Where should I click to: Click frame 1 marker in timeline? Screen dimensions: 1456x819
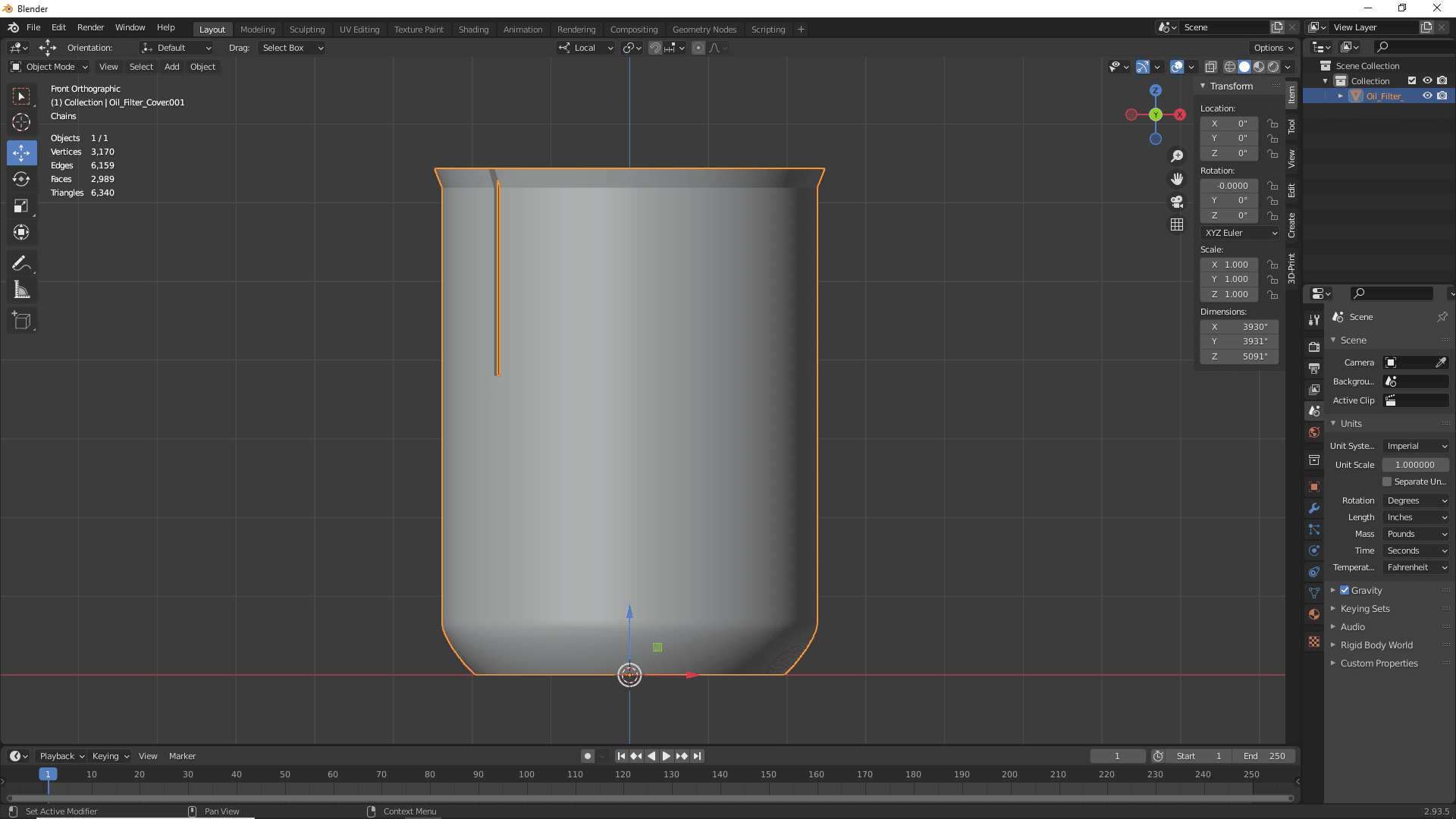point(48,774)
